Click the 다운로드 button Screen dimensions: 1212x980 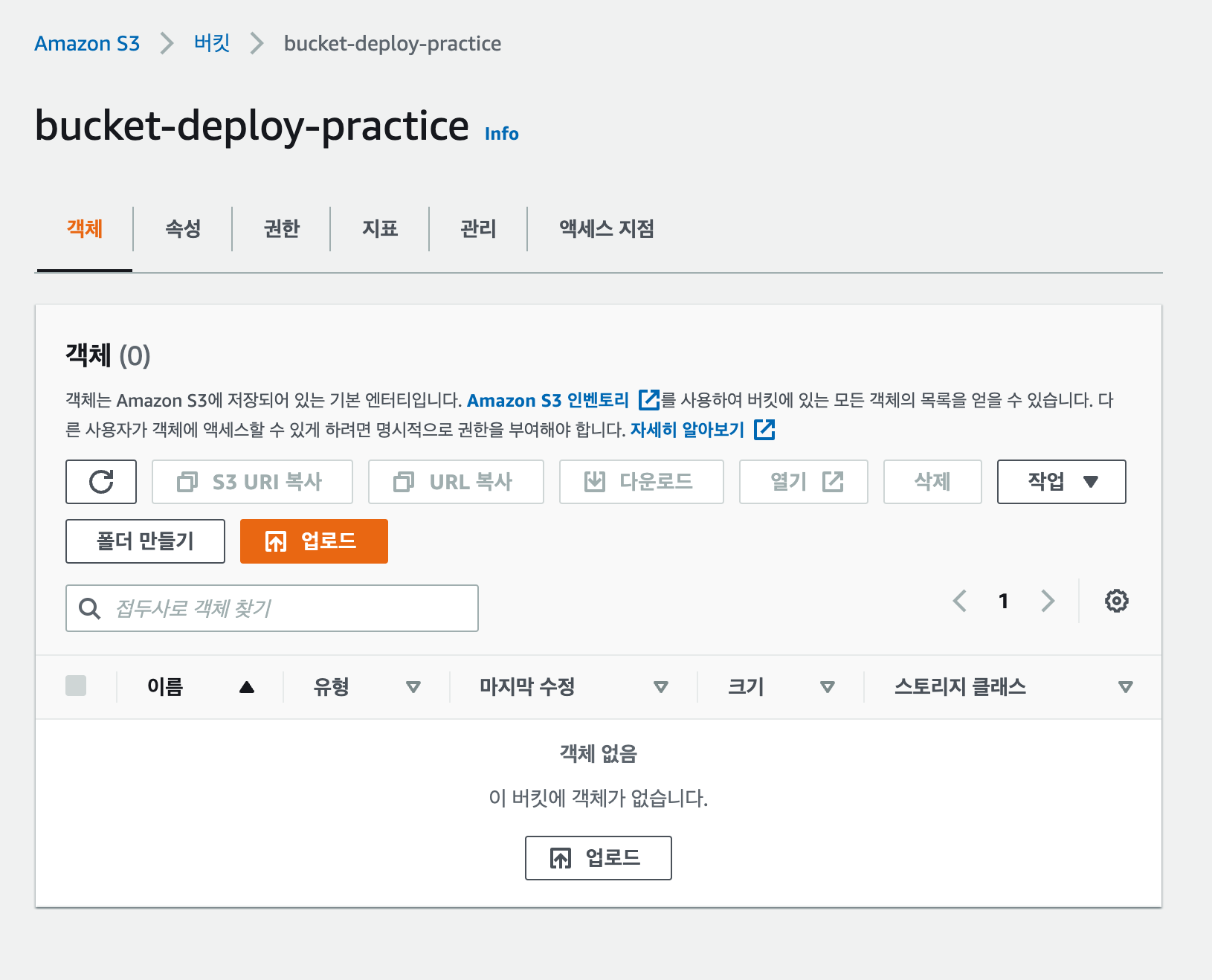pos(641,482)
